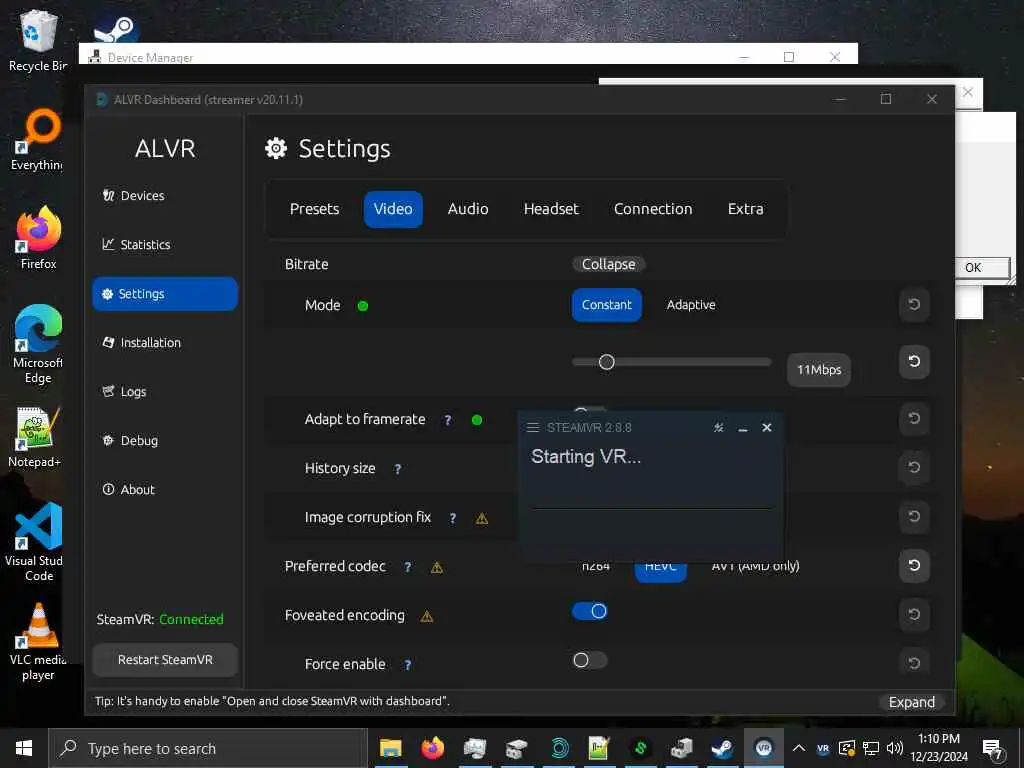Open the Microsoft Edge desktop shortcut

tap(38, 344)
